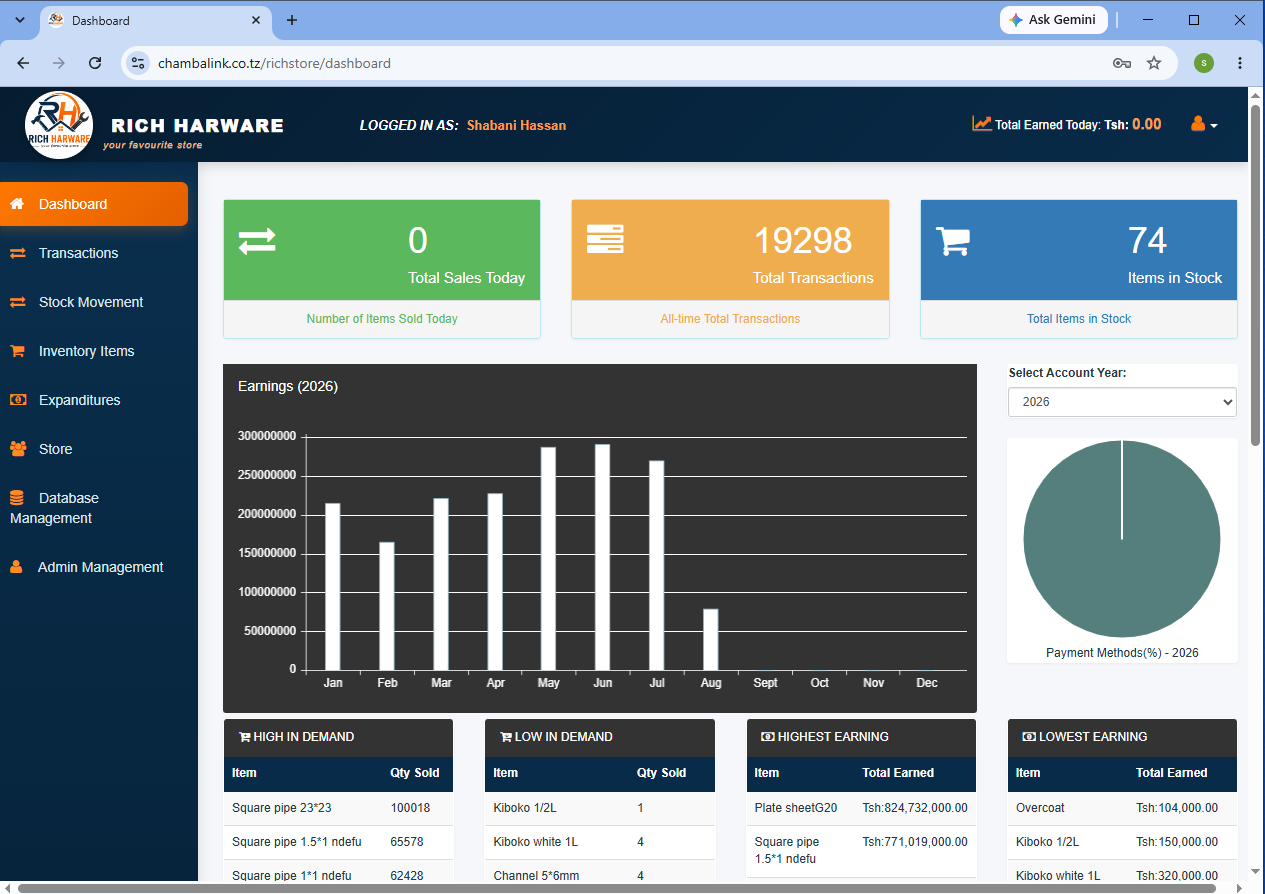Open a new browser tab with plus button
The height and width of the screenshot is (894, 1265).
[292, 20]
